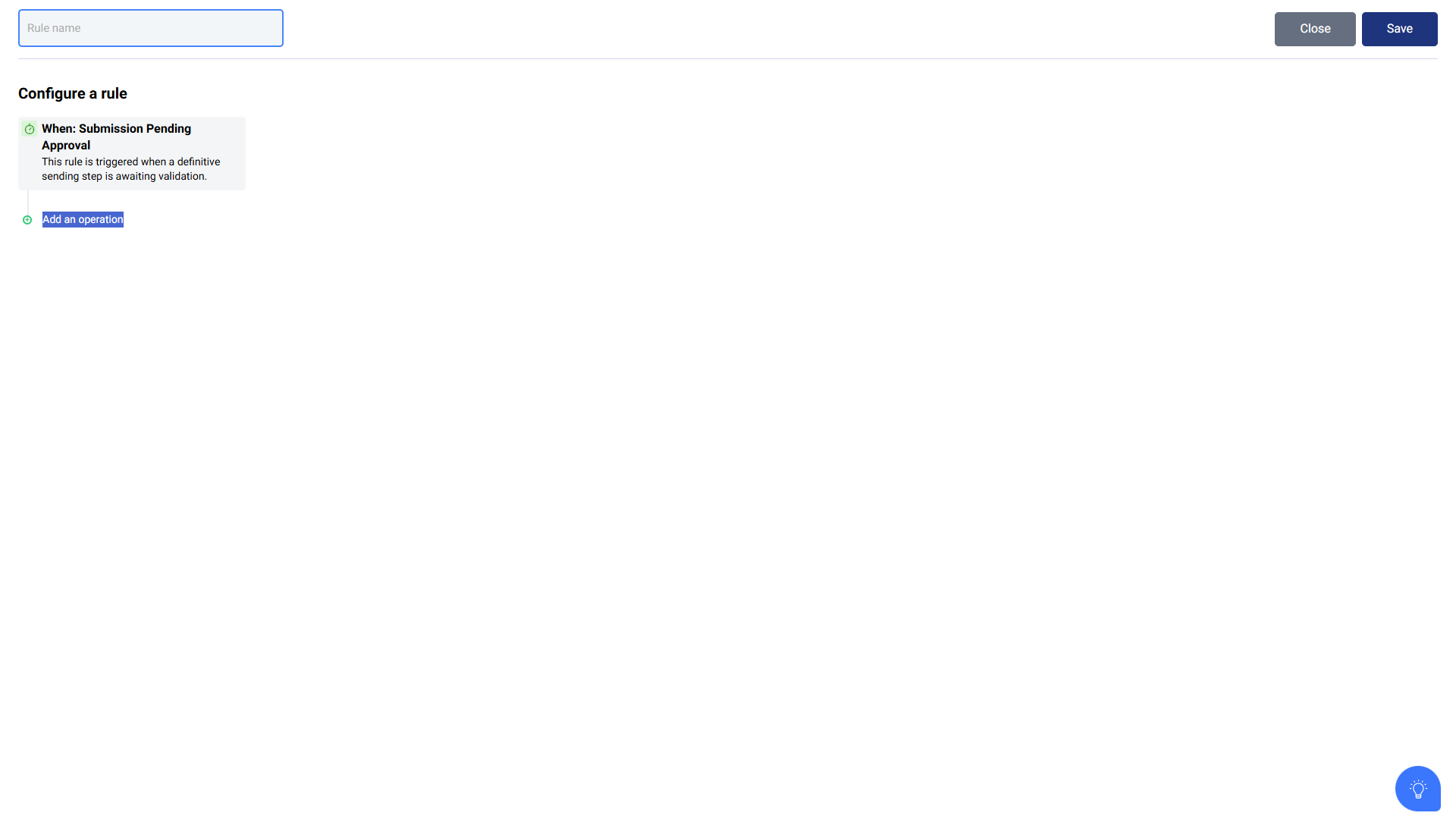1456x819 pixels.
Task: Click the text 'sending step is awaiting validation'
Action: pos(124,176)
